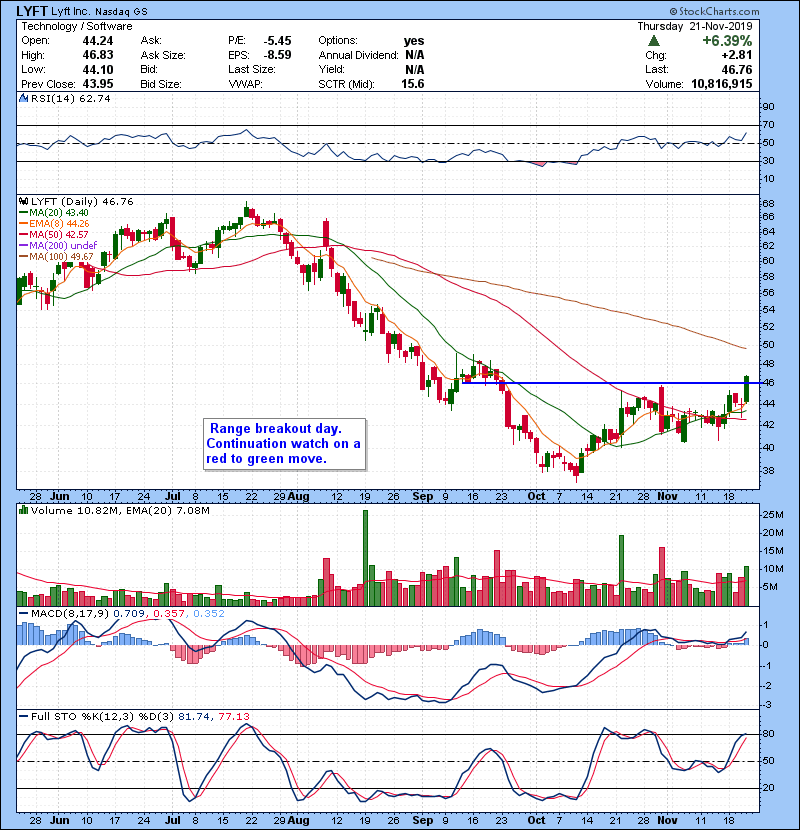This screenshot has width=800, height=830.
Task: Click the High value 46.83
Action: (98, 55)
